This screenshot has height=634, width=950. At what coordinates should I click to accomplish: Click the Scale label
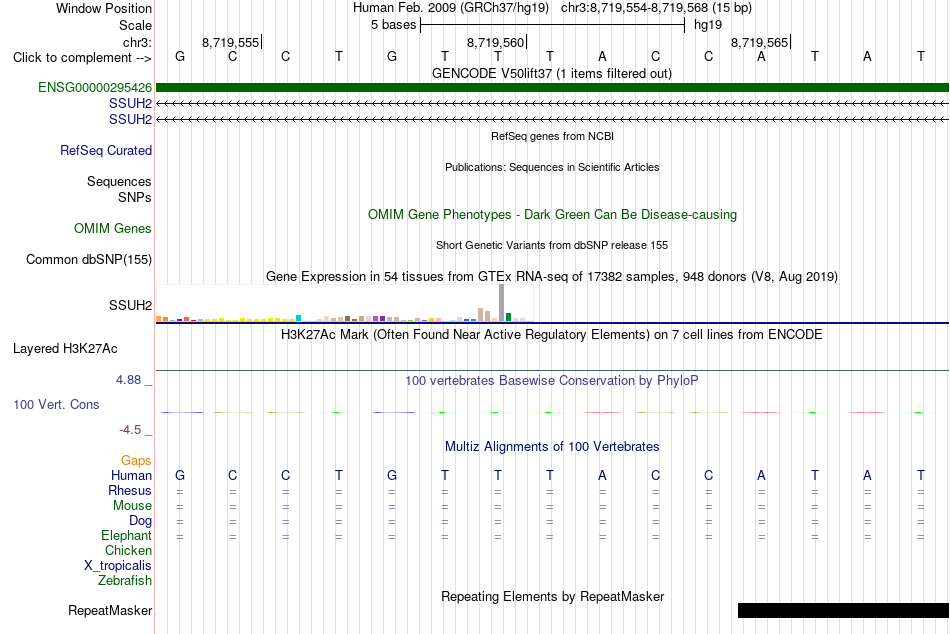[136, 25]
